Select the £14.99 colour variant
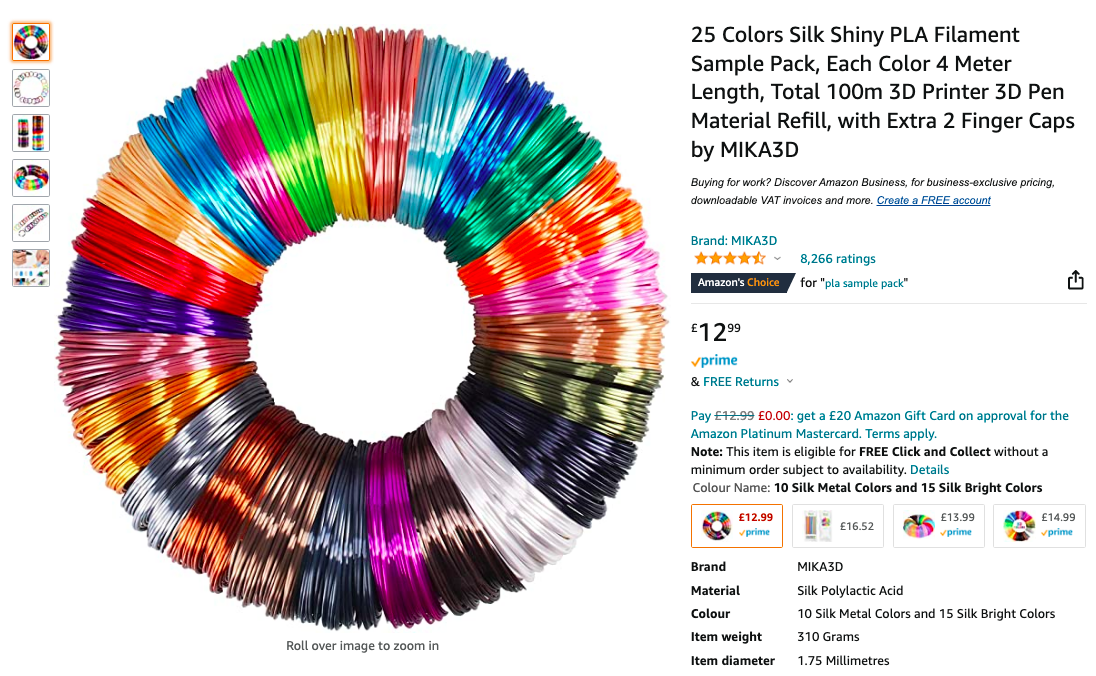The height and width of the screenshot is (676, 1096). tap(1039, 526)
